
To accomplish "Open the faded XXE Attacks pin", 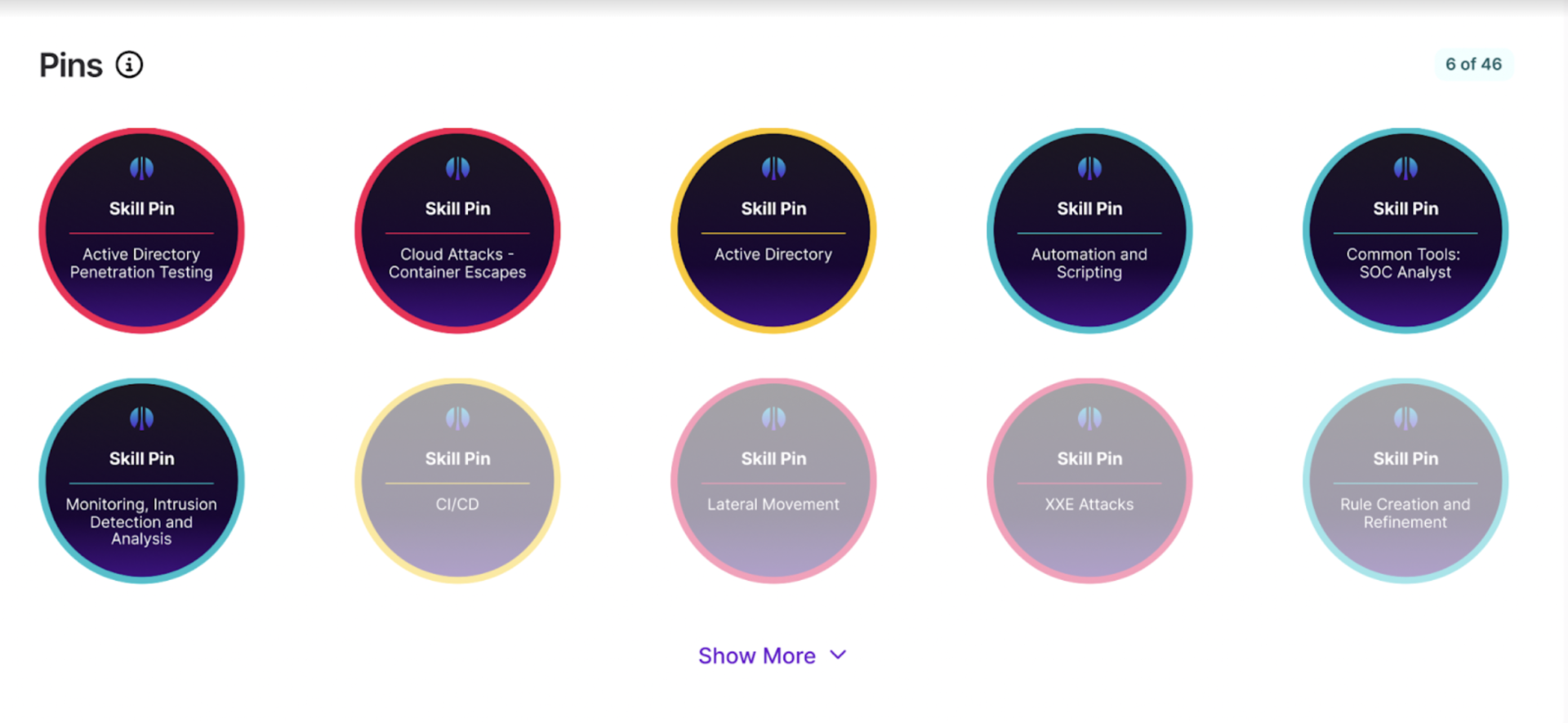I will click(1089, 481).
